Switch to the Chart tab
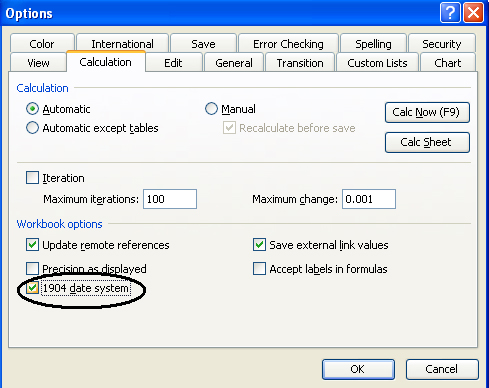Viewport: 489px width, 388px height. 448,63
